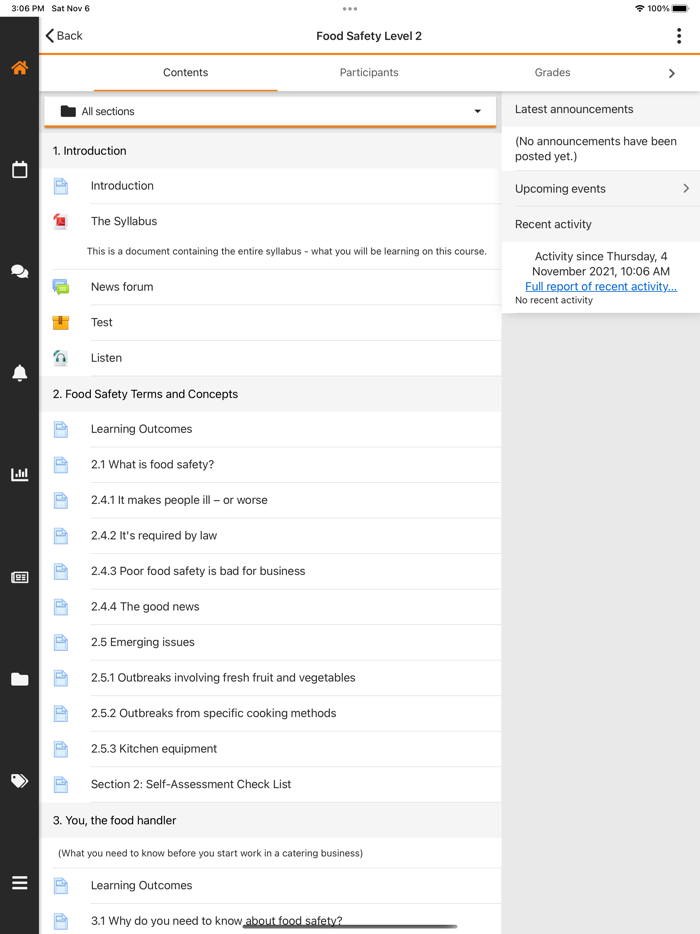The image size is (700, 934).
Task: Switch to the Participants tab
Action: (x=369, y=73)
